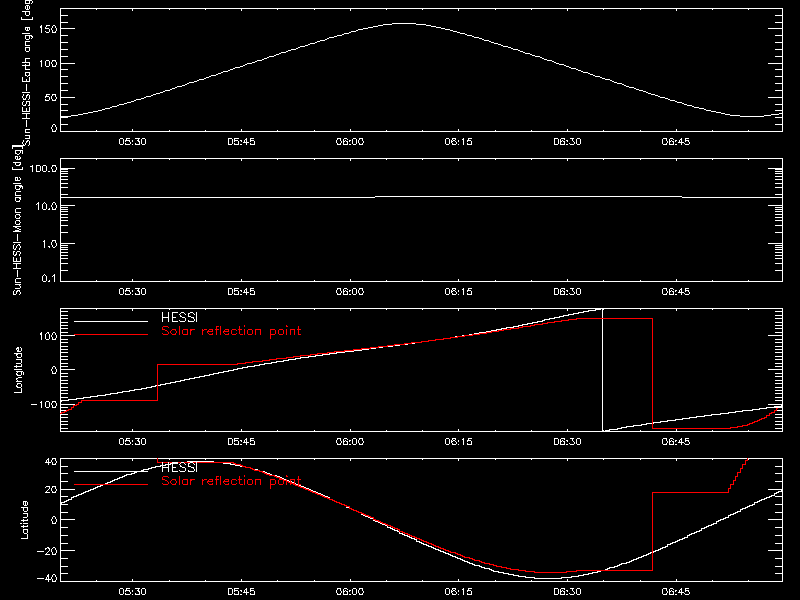The image size is (800, 600).
Task: Click the 0 tick on Latitude axis
Action: 54,520
